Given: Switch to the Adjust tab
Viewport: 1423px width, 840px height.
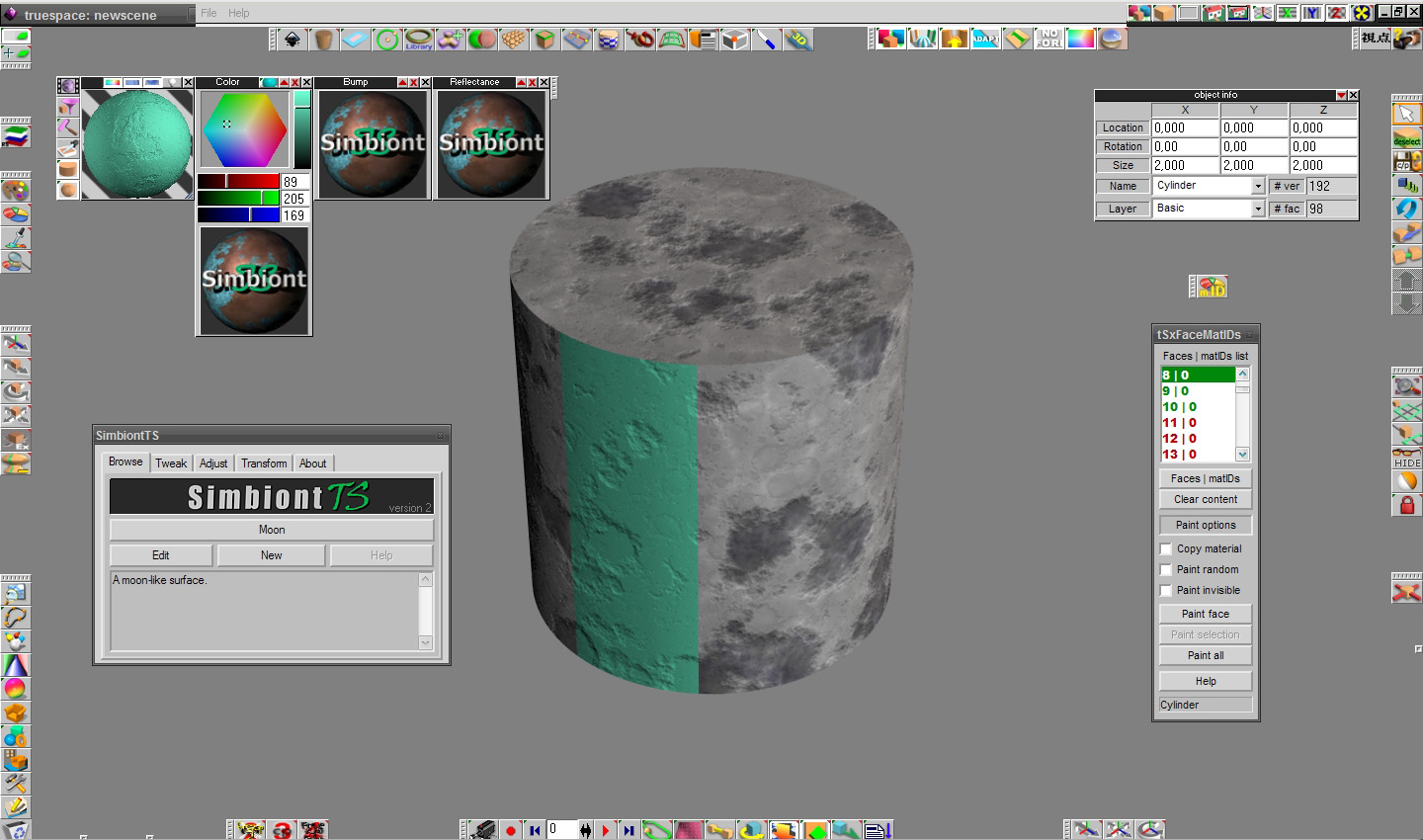Looking at the screenshot, I should tap(213, 463).
